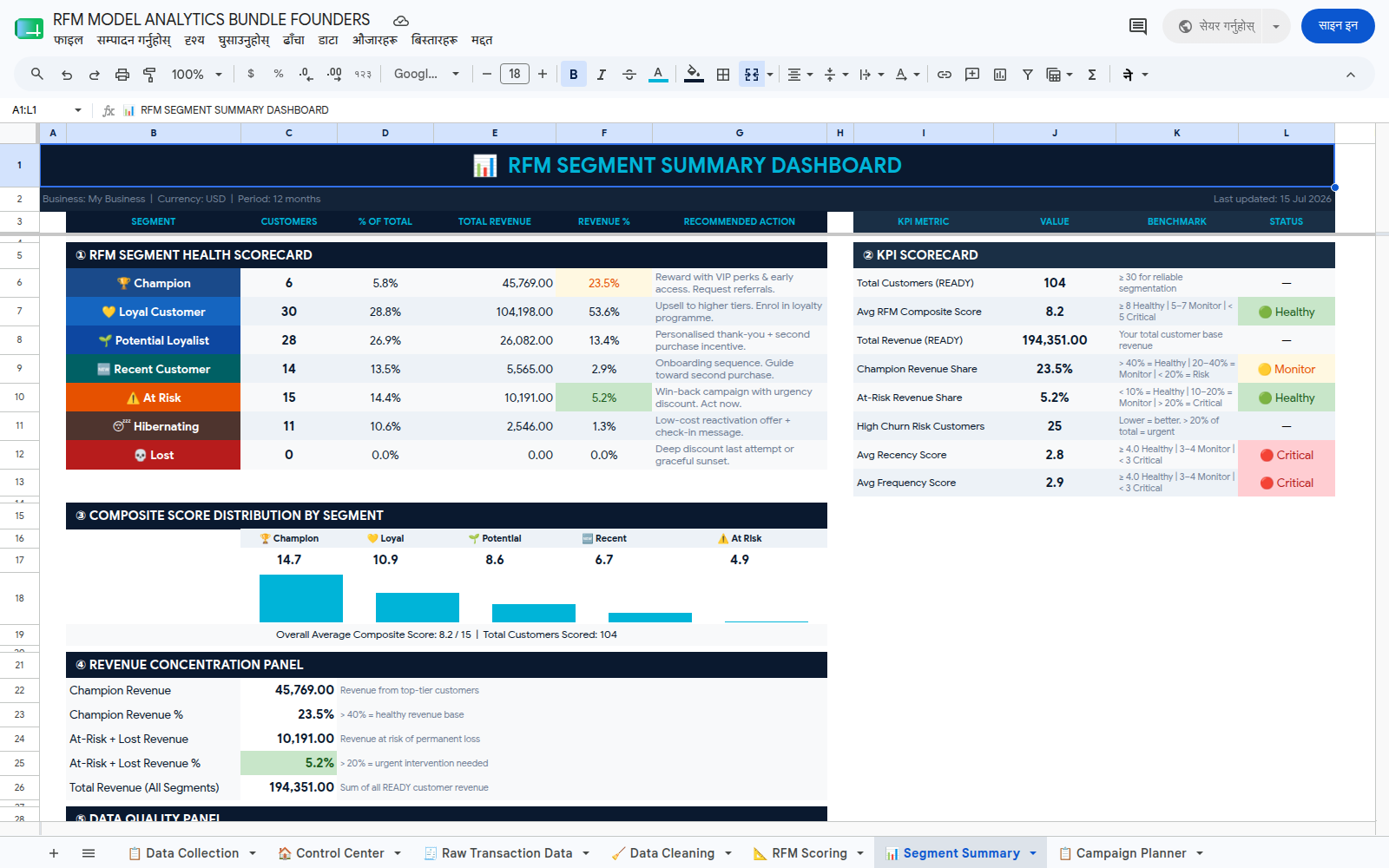Toggle italic formatting
Screen dimensions: 1389x868
[602, 75]
